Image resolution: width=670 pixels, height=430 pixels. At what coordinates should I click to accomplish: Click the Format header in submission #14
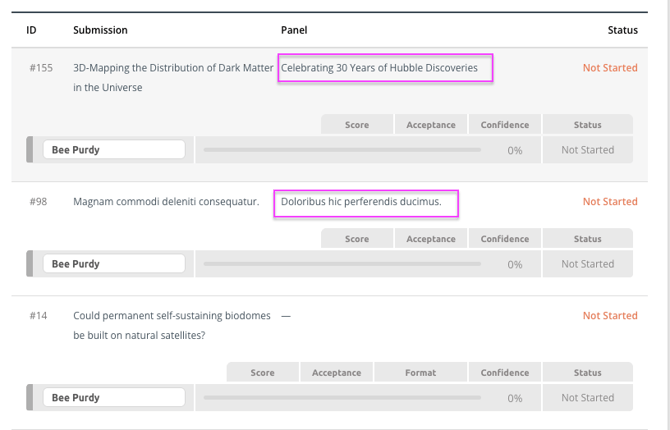[420, 373]
